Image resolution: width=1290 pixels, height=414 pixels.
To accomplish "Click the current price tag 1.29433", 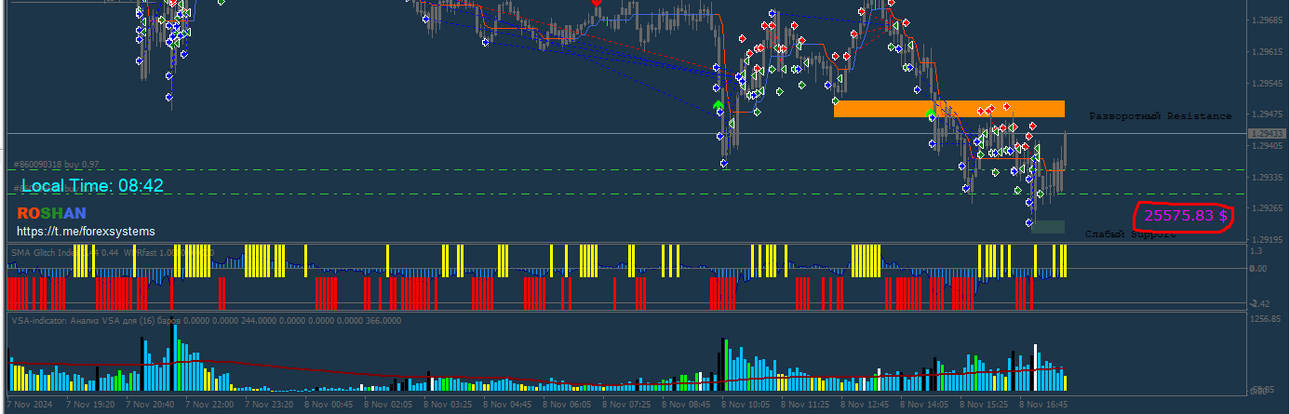I will pos(1267,133).
